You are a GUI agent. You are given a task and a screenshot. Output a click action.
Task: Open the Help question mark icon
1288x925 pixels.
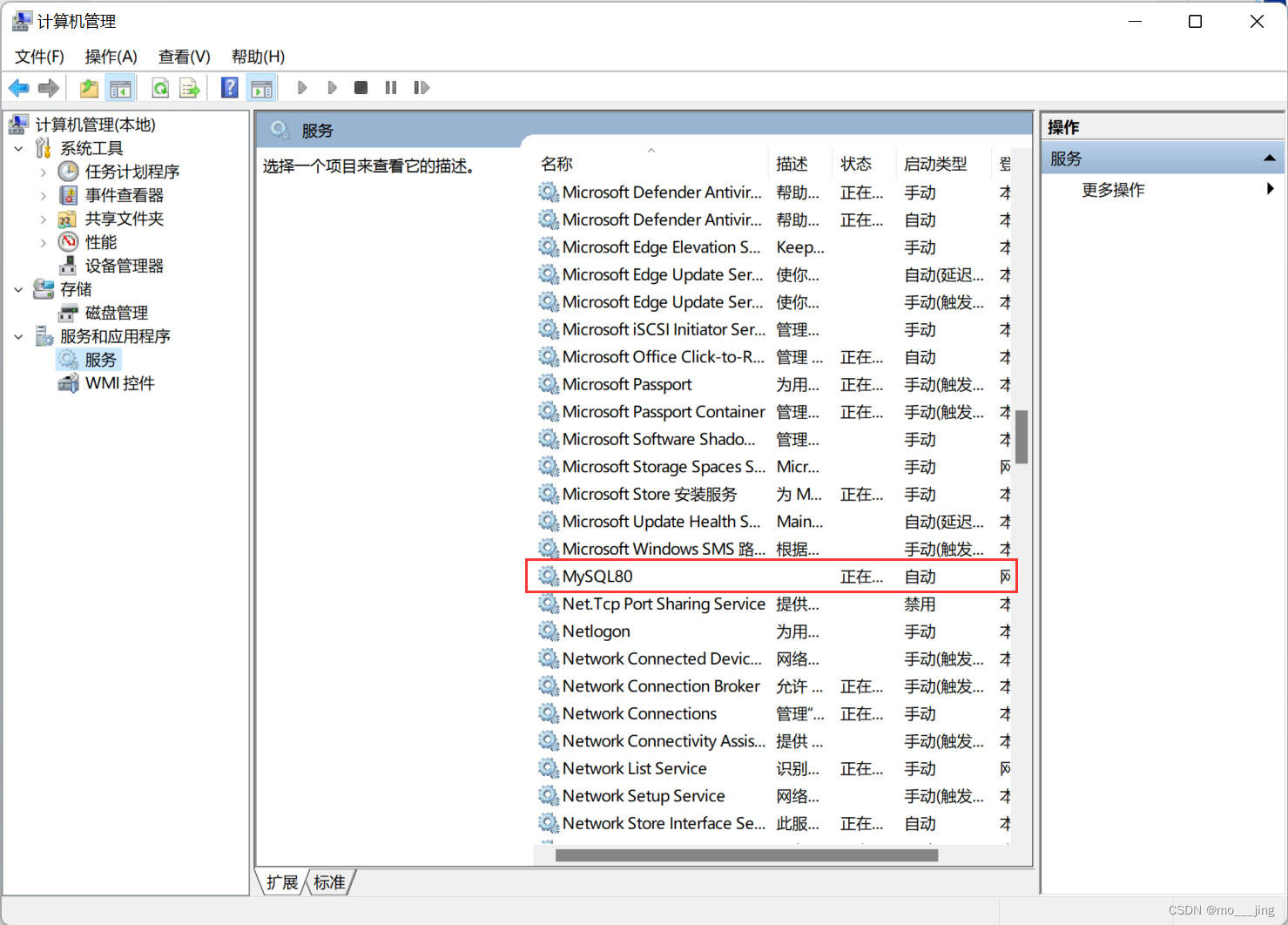[230, 88]
